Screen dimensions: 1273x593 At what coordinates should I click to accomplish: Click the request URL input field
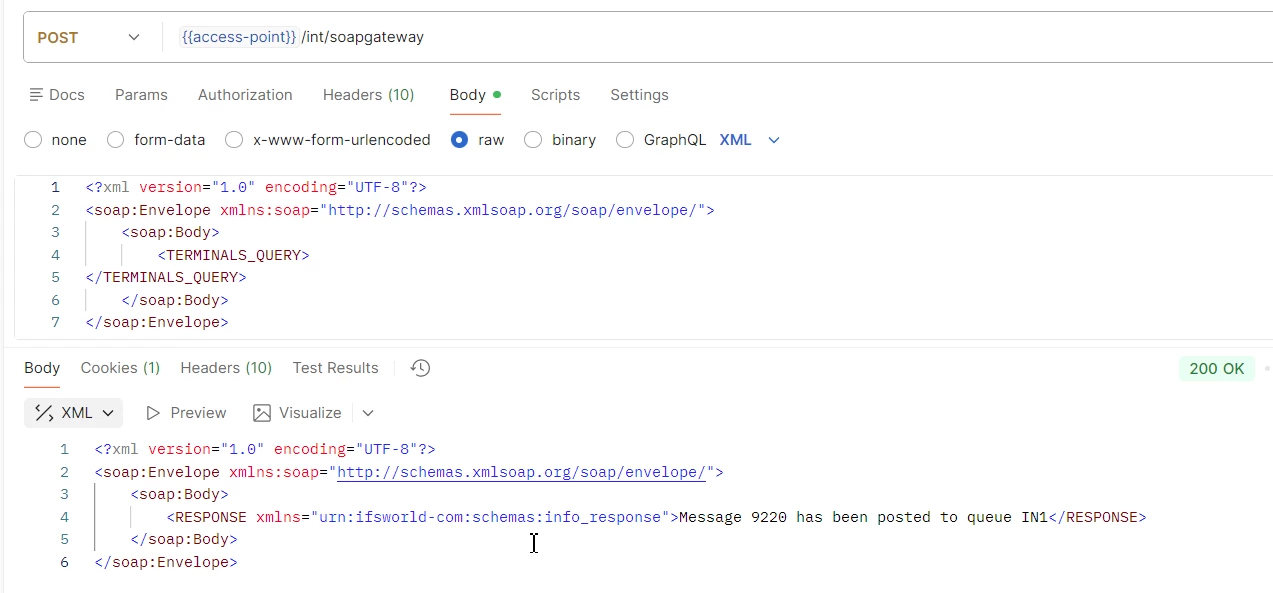700,38
